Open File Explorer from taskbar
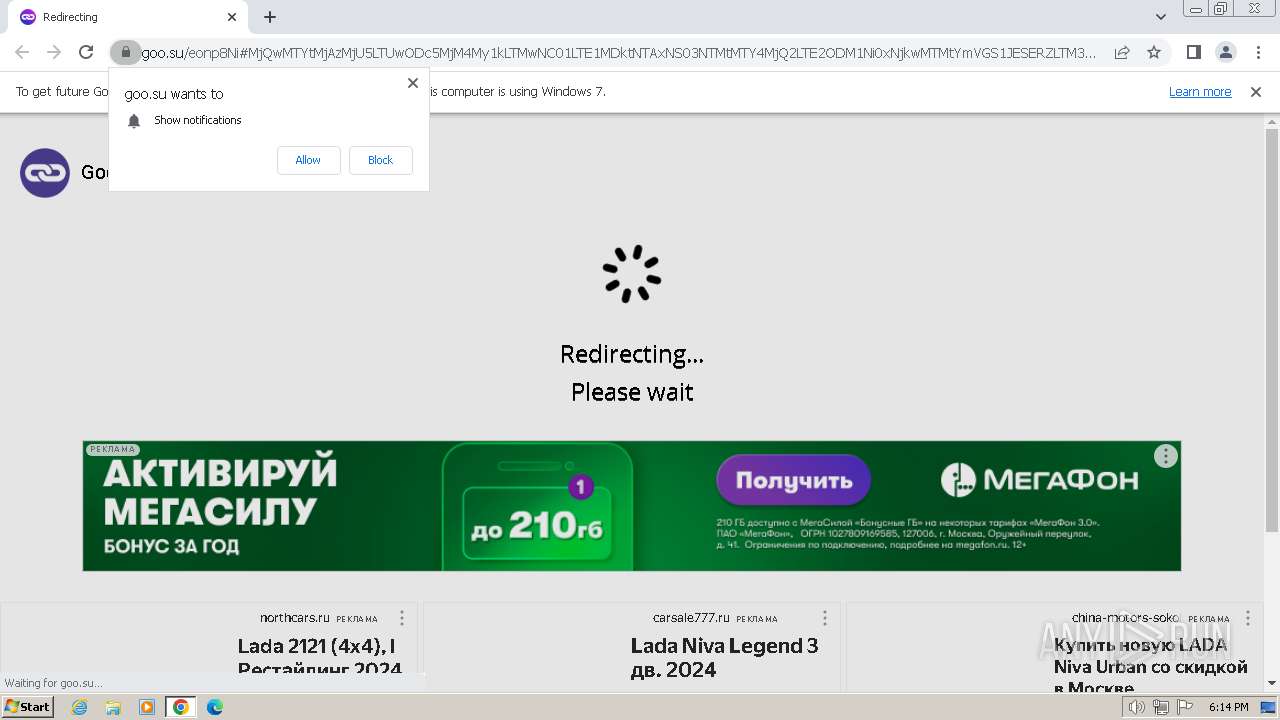The image size is (1280, 720). pyautogui.click(x=113, y=707)
